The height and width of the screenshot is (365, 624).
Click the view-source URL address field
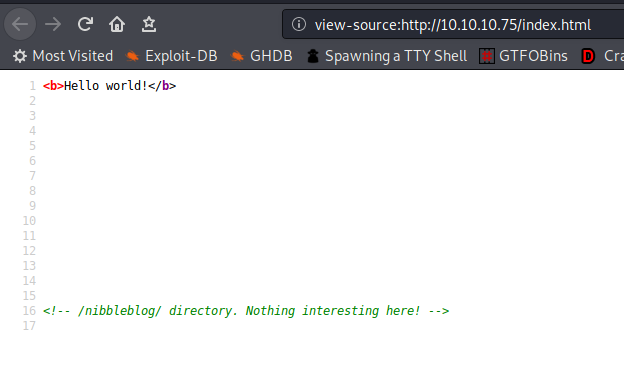coord(452,25)
